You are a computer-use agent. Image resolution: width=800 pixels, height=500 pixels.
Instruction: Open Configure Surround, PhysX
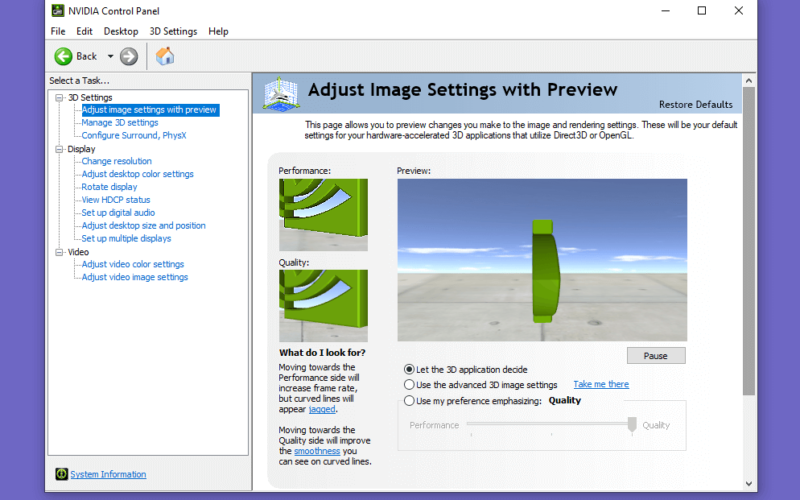point(134,135)
